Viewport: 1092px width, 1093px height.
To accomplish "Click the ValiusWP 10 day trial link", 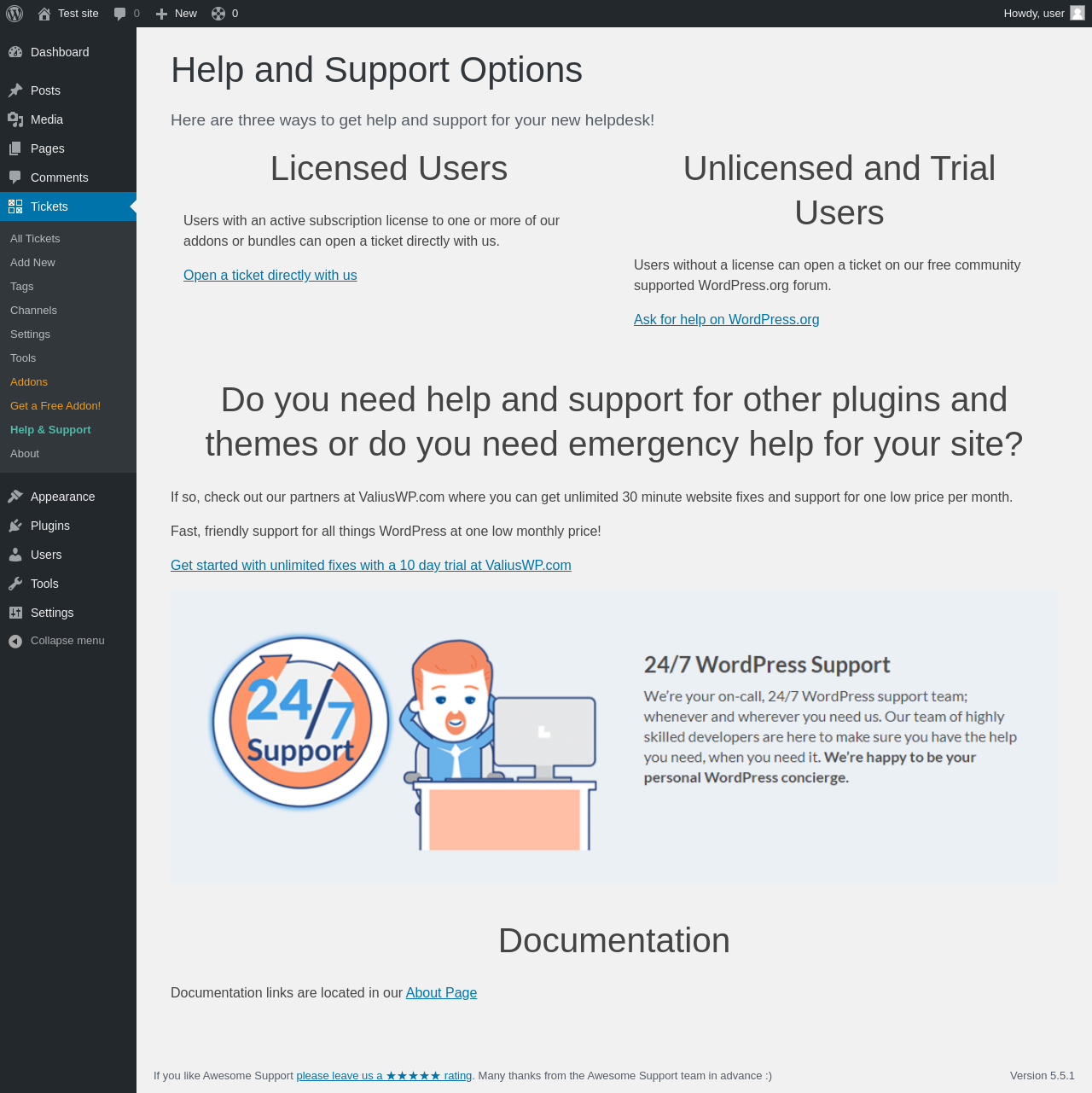I will pos(371,565).
